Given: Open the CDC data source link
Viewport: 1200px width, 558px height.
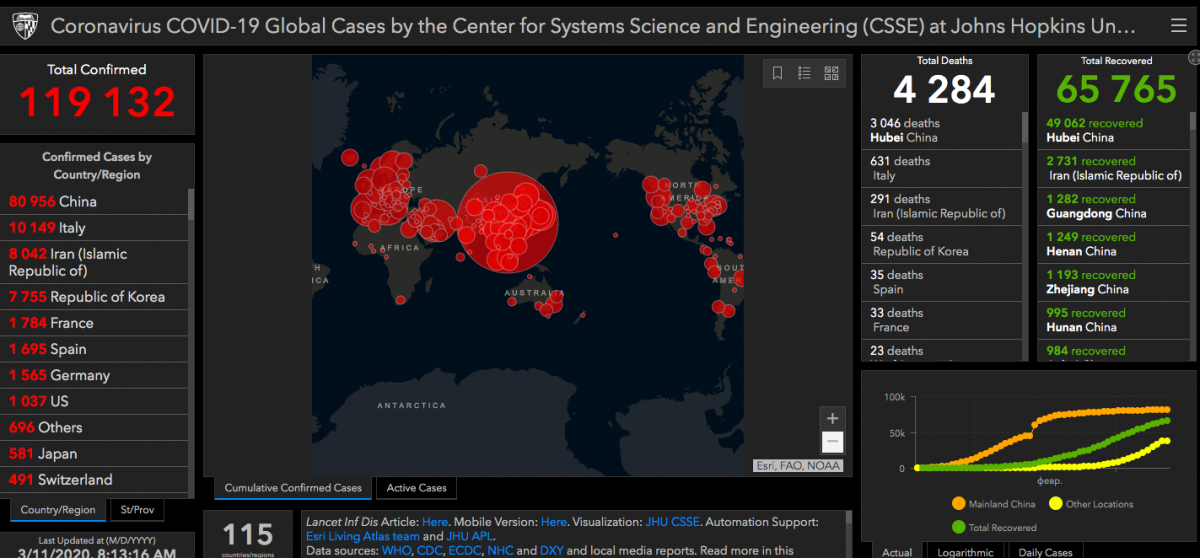Looking at the screenshot, I should (x=432, y=551).
